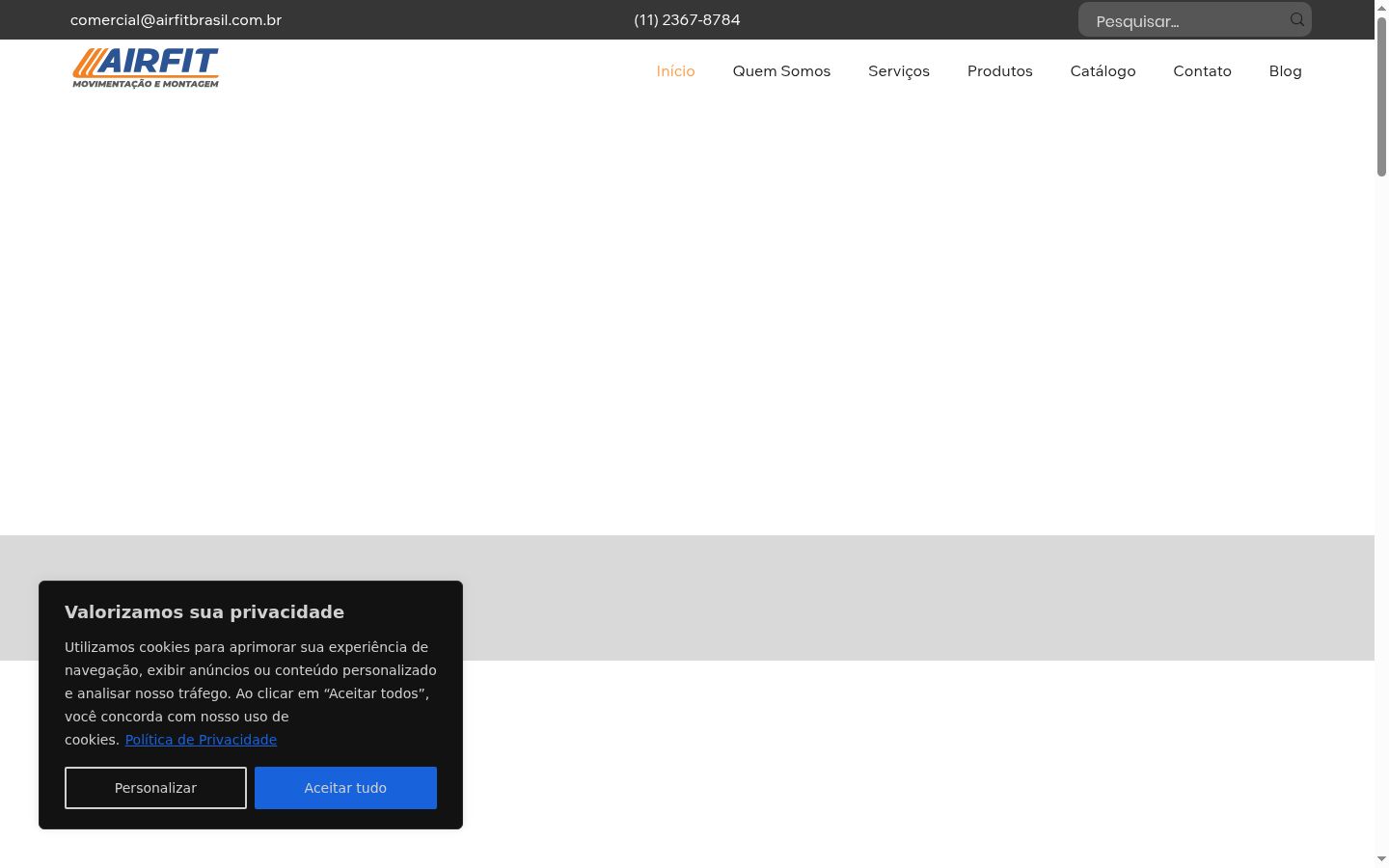Click the scrollbar down arrow
The width and height of the screenshot is (1389, 868).
pyautogui.click(x=1381, y=859)
